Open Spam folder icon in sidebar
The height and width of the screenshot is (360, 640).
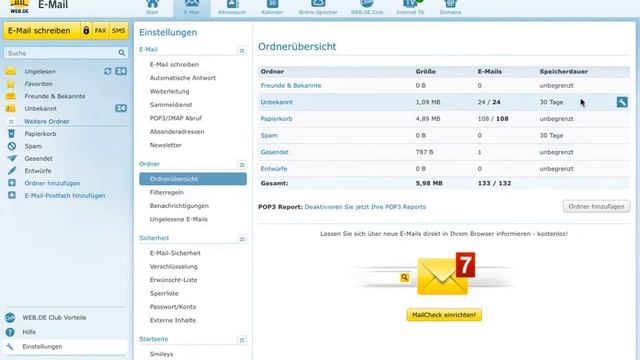11,146
